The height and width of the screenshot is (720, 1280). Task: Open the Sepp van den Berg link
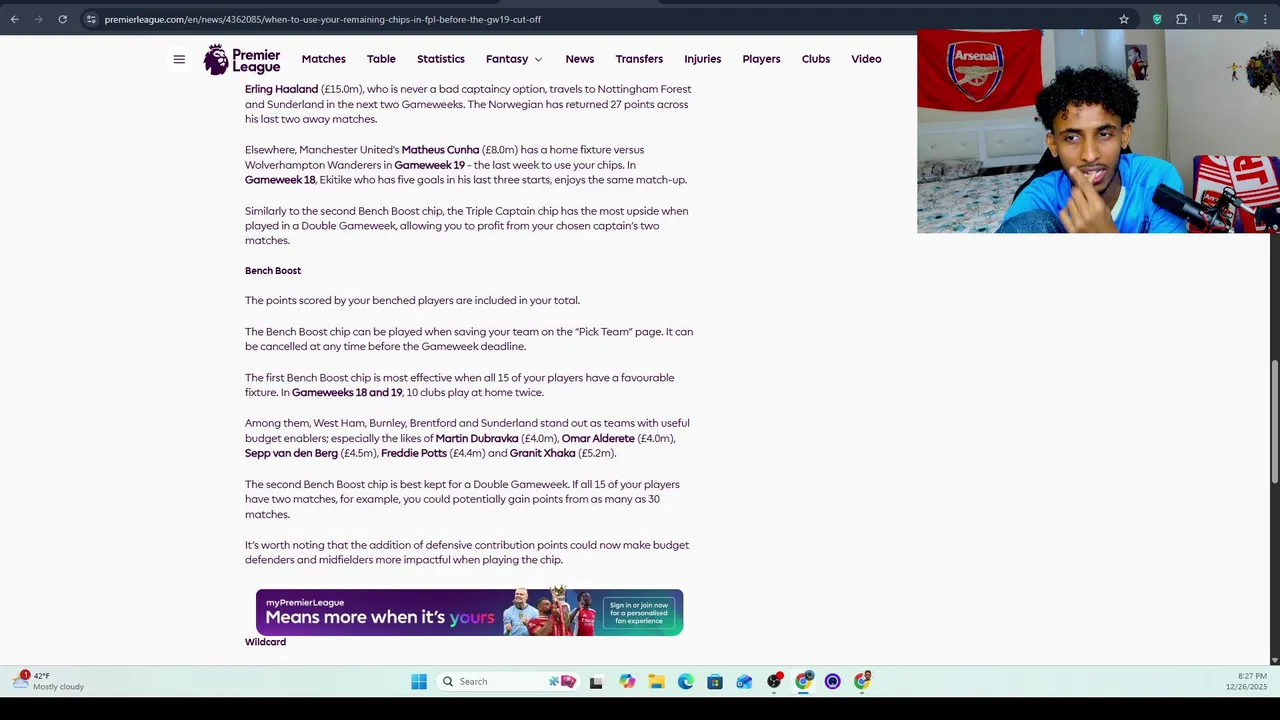coord(291,454)
